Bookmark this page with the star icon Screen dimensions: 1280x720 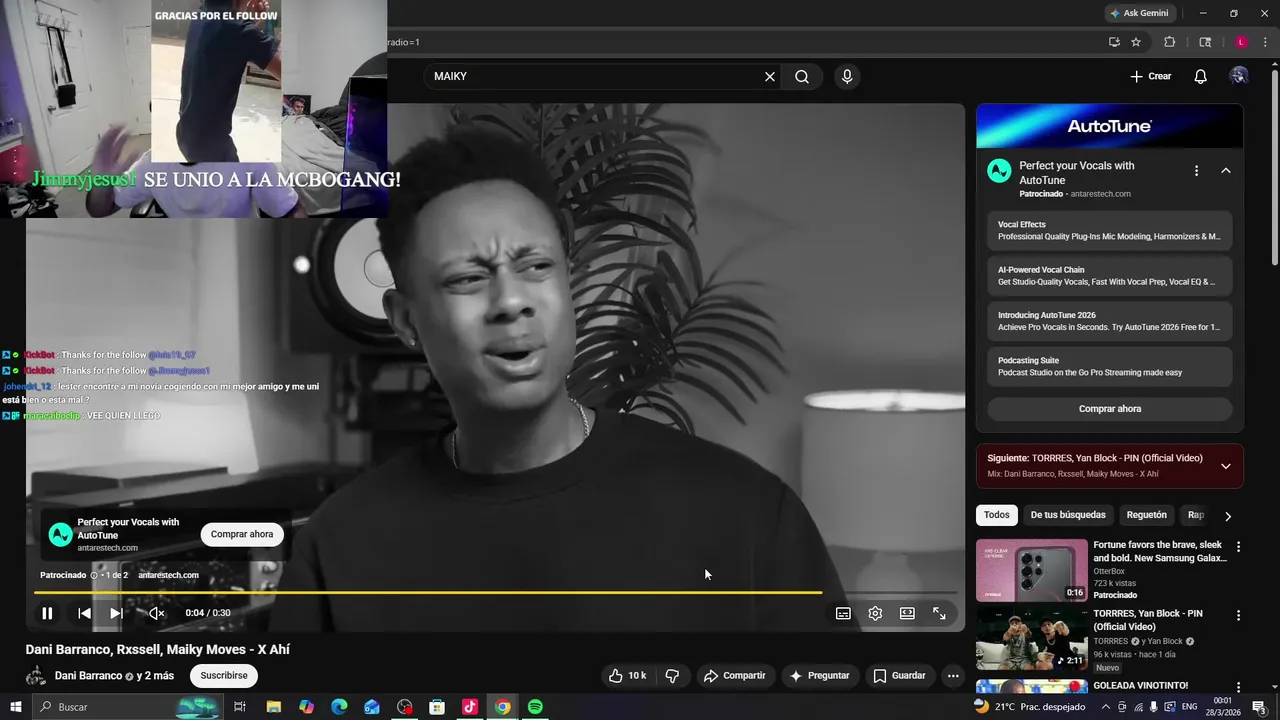point(1136,42)
